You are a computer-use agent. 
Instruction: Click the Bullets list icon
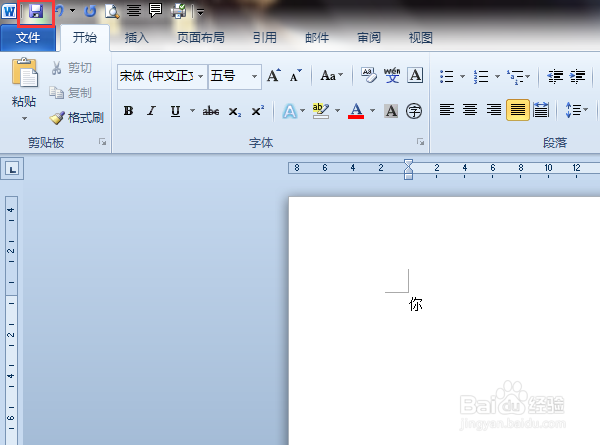[447, 77]
